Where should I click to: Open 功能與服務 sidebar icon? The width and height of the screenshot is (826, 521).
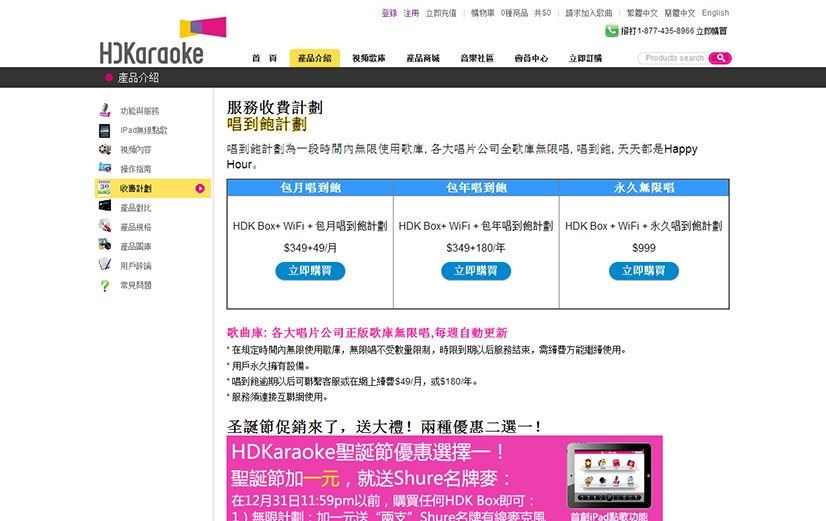click(104, 111)
